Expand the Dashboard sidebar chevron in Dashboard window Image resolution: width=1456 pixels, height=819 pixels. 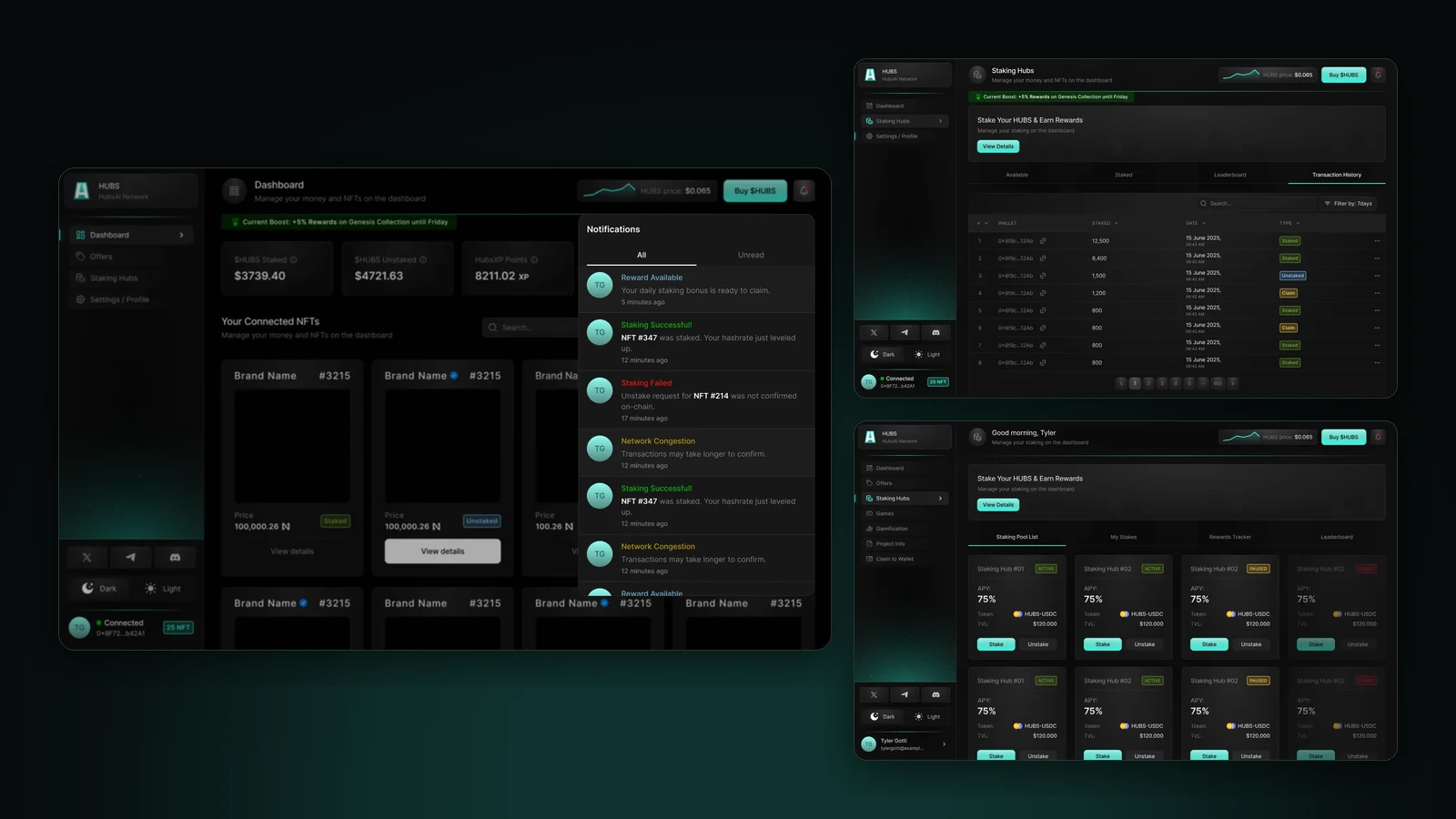181,235
